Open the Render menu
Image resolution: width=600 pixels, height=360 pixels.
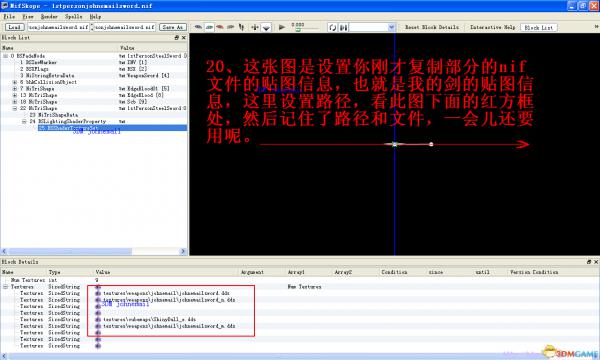[x=49, y=16]
